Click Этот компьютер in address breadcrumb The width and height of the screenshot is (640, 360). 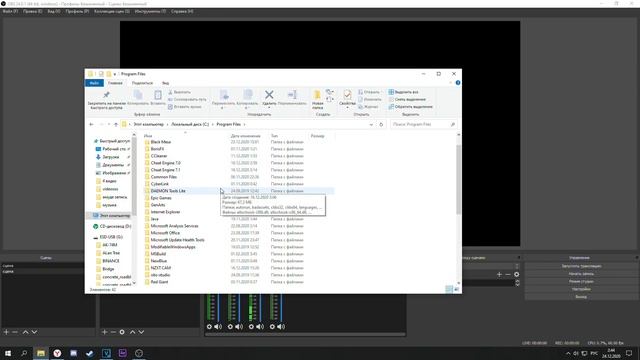coord(149,124)
